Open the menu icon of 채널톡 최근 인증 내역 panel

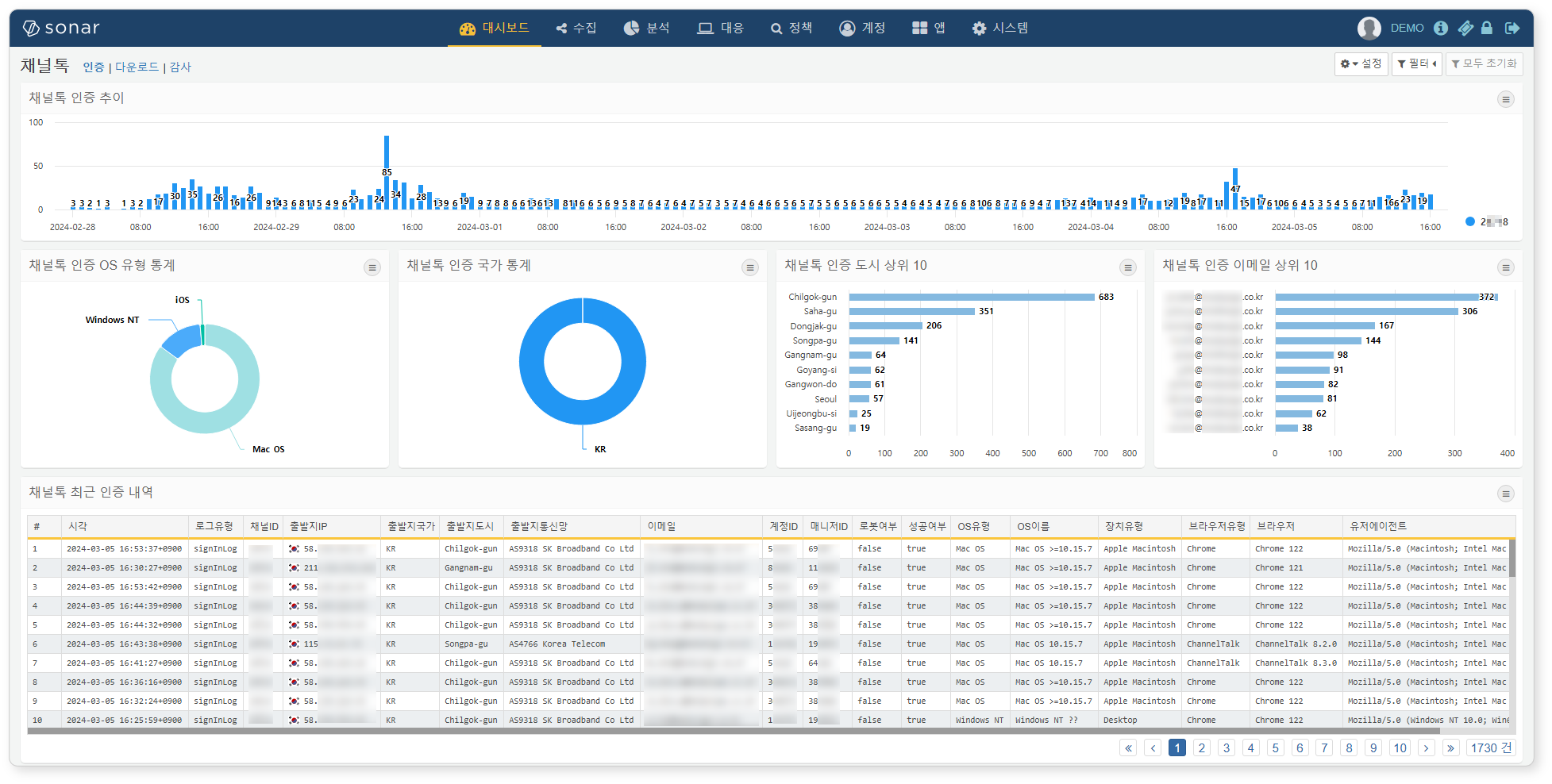click(x=1505, y=494)
